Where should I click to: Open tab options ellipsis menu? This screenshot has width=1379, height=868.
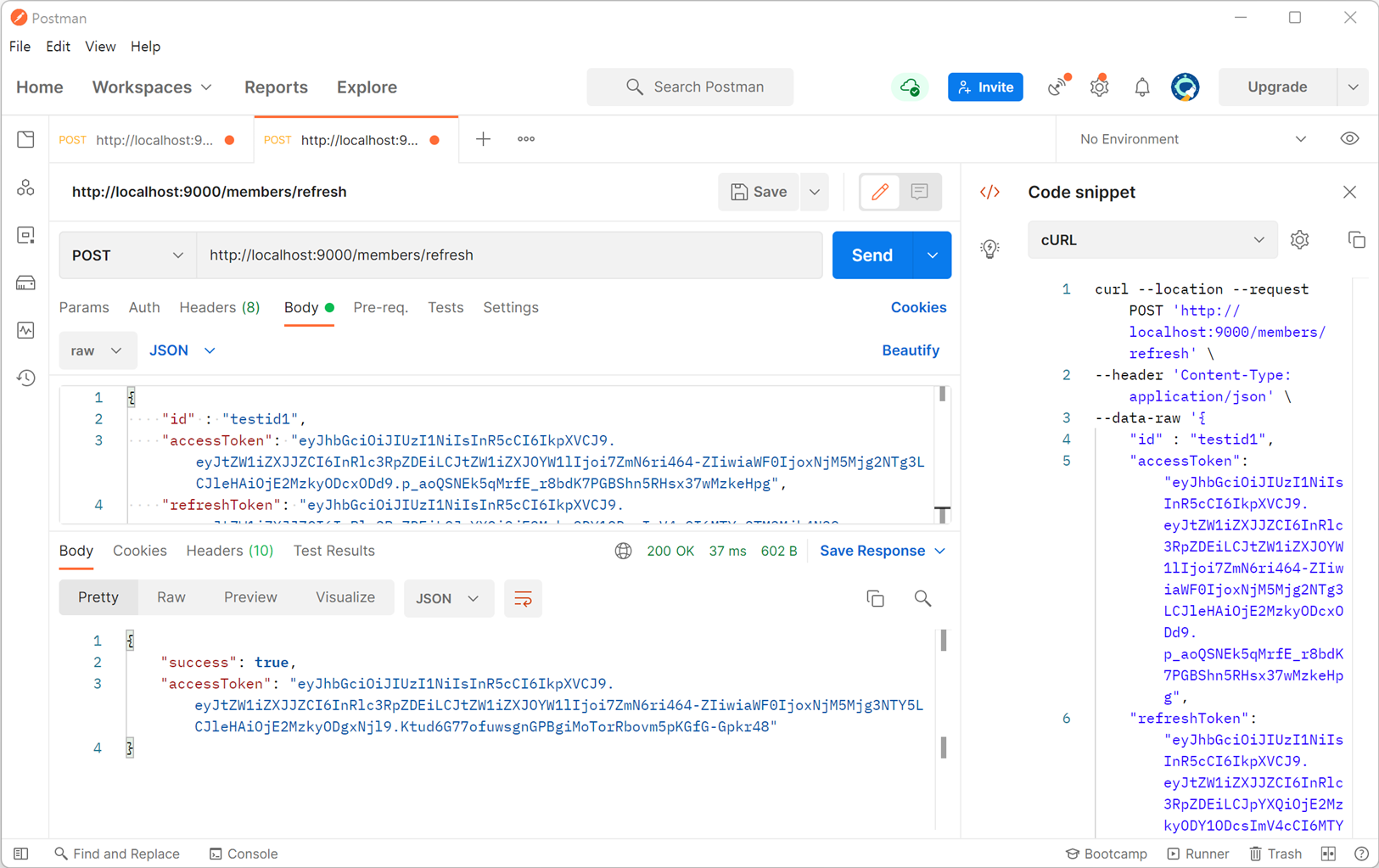526,139
